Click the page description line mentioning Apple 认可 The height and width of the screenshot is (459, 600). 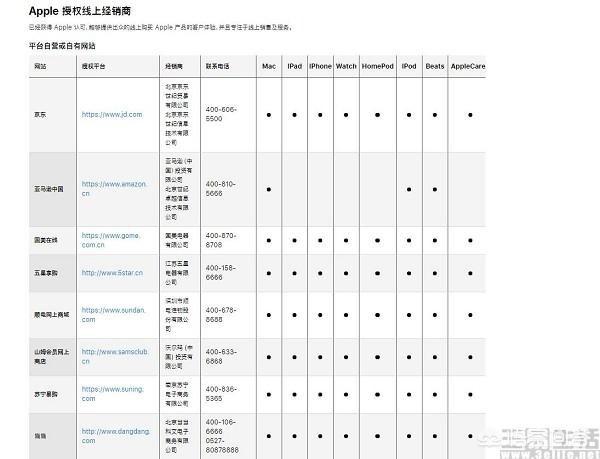click(161, 28)
